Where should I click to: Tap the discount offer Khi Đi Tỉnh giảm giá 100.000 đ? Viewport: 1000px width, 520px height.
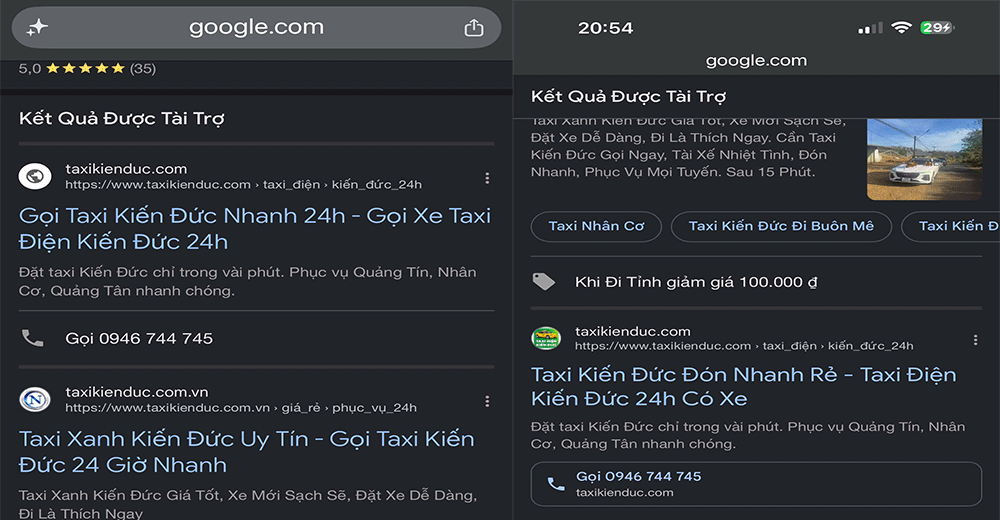(695, 282)
